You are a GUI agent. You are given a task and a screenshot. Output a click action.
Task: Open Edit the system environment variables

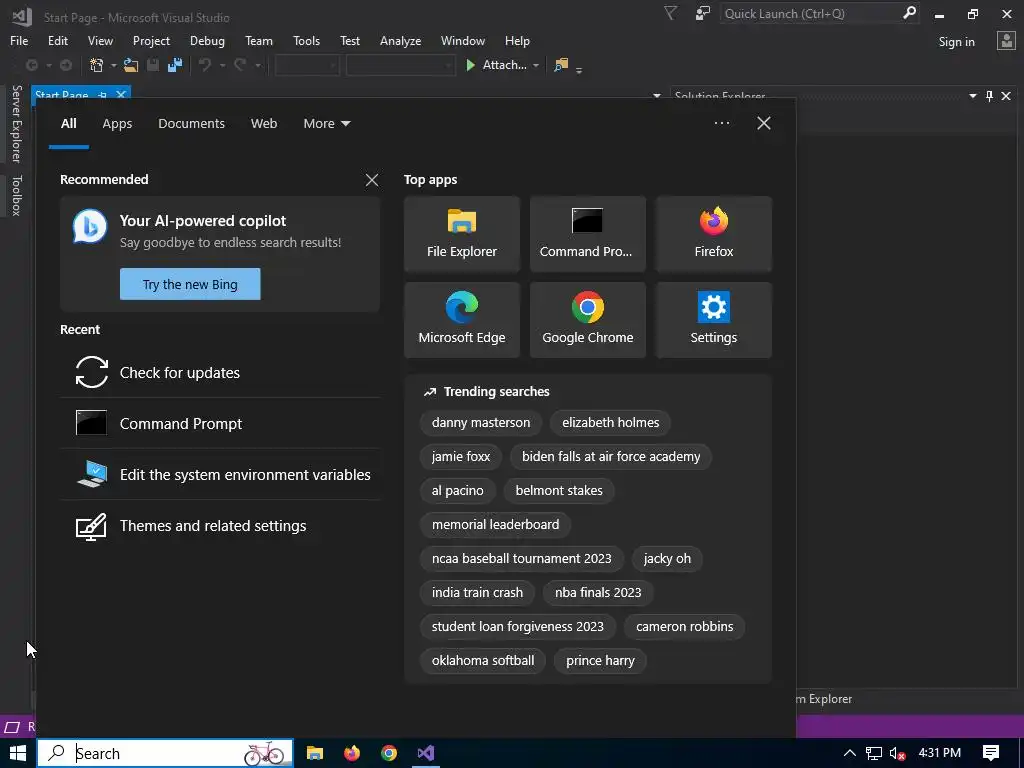tap(220, 475)
